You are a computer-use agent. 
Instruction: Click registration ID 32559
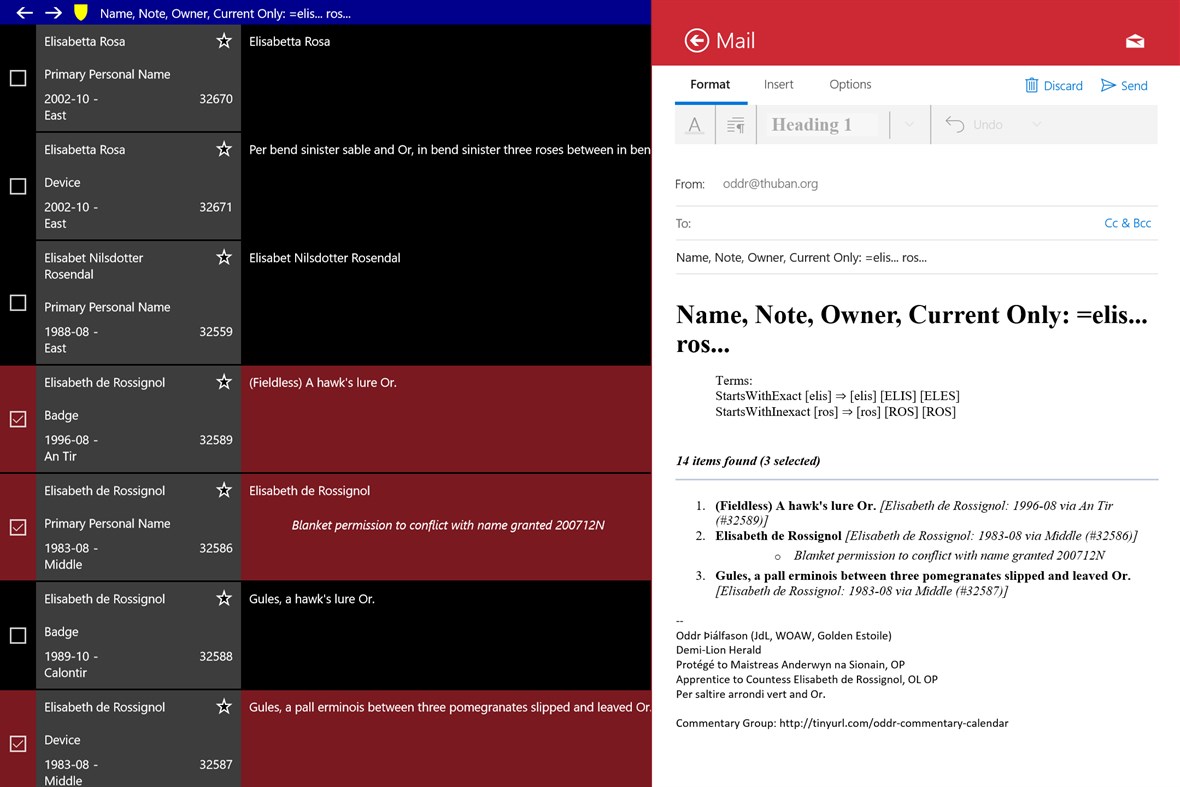click(216, 332)
